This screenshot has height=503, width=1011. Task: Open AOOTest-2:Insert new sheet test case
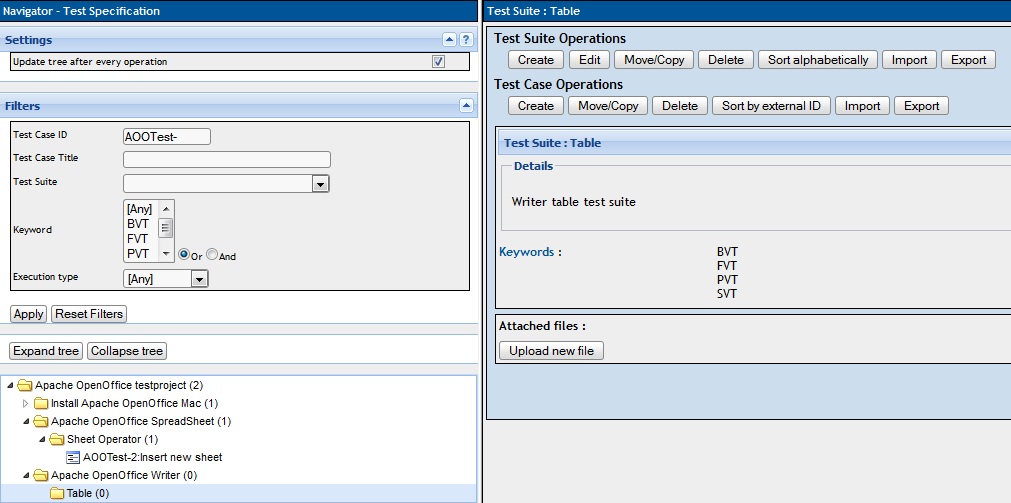click(153, 457)
